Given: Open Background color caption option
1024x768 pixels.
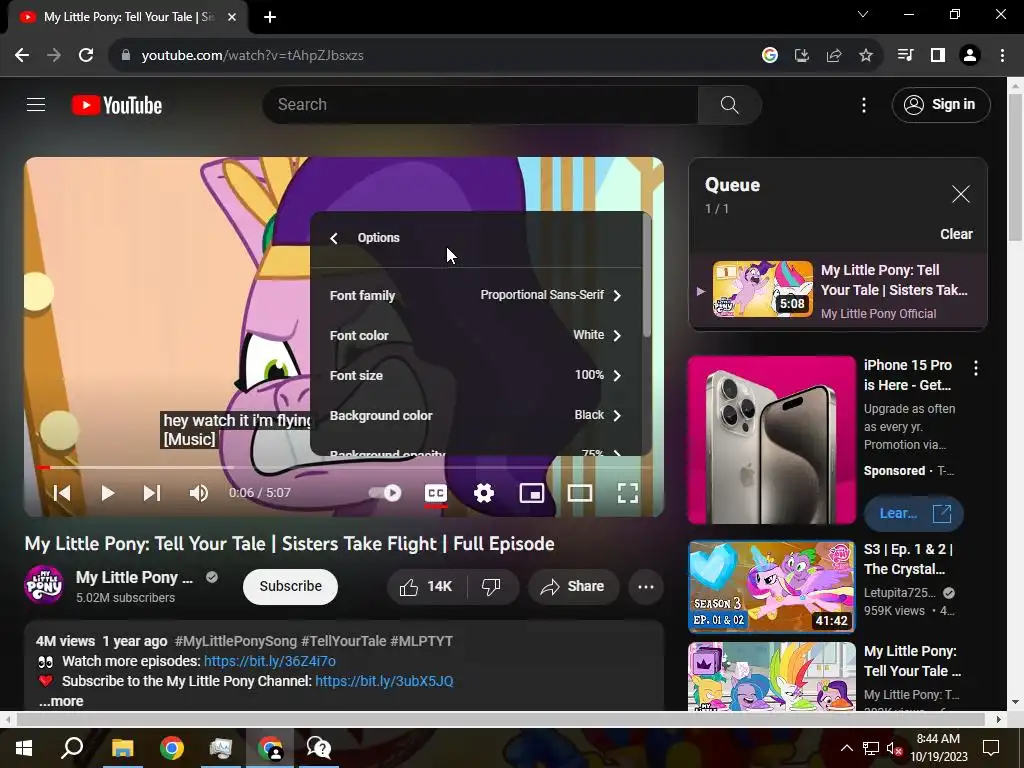Looking at the screenshot, I should (475, 415).
